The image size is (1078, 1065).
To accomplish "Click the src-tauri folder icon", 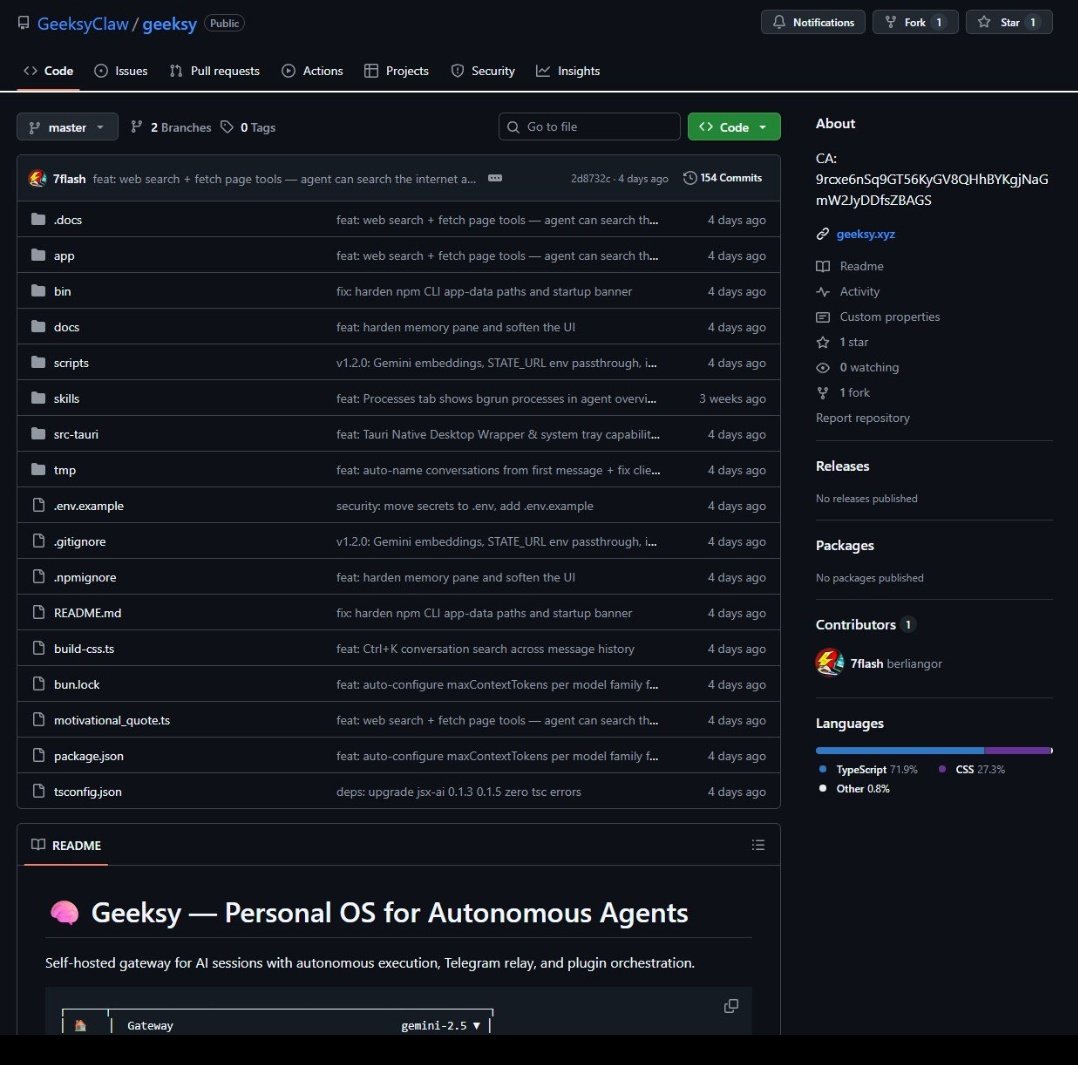I will 38,434.
